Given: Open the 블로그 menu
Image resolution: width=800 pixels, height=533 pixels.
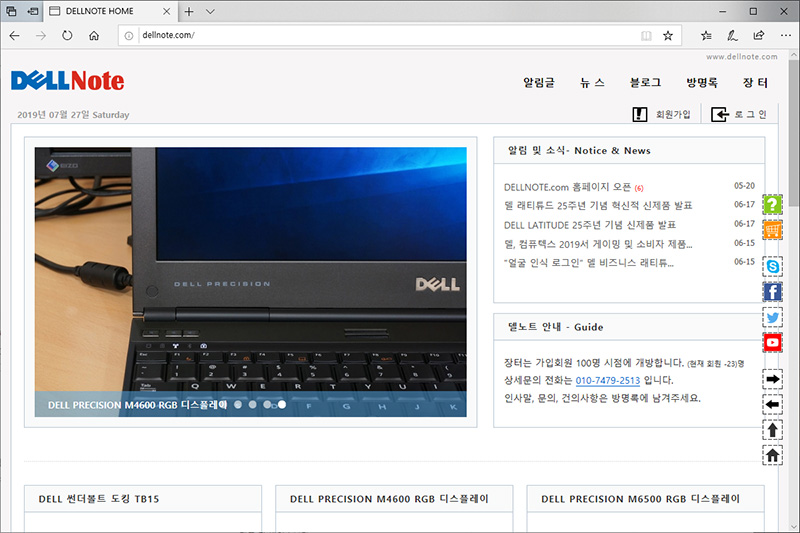Looking at the screenshot, I should coord(645,83).
